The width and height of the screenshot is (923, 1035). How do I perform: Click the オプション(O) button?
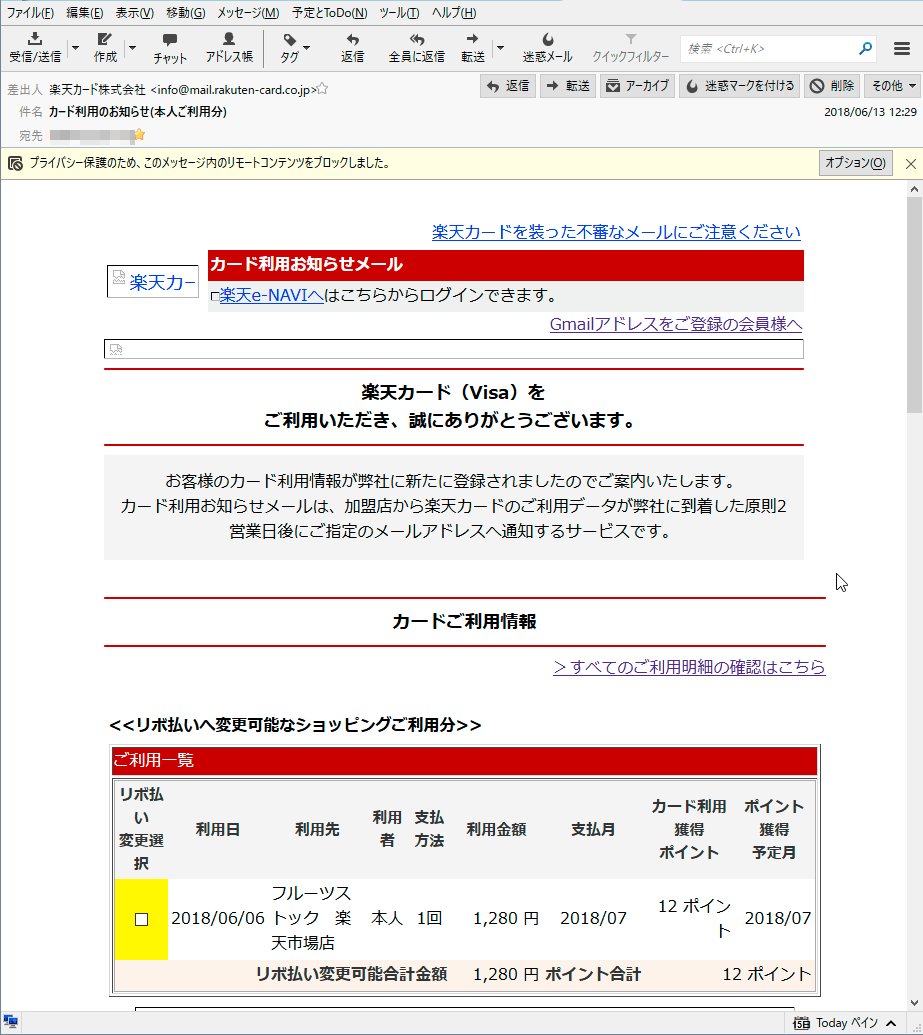coord(856,163)
